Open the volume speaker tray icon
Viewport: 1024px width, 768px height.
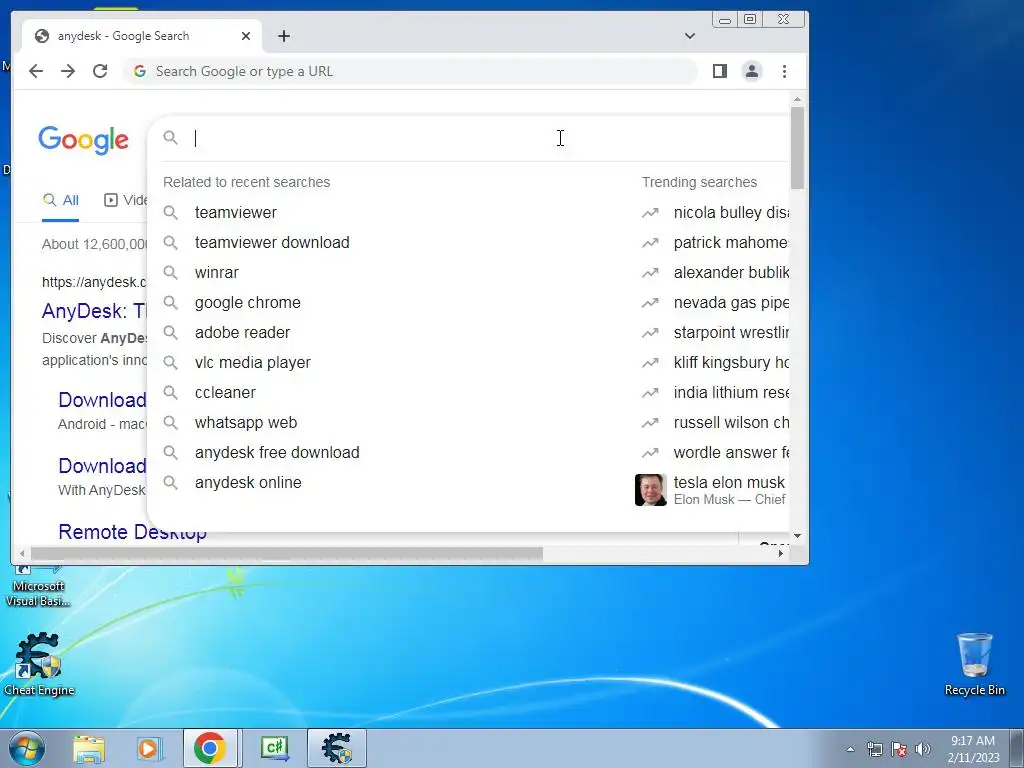(x=923, y=749)
